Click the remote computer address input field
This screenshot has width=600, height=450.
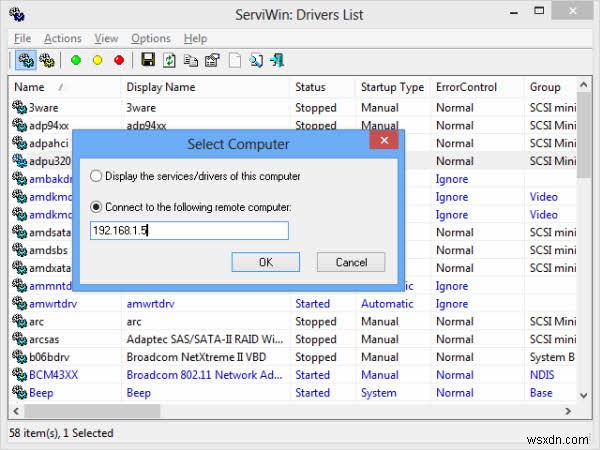click(189, 230)
